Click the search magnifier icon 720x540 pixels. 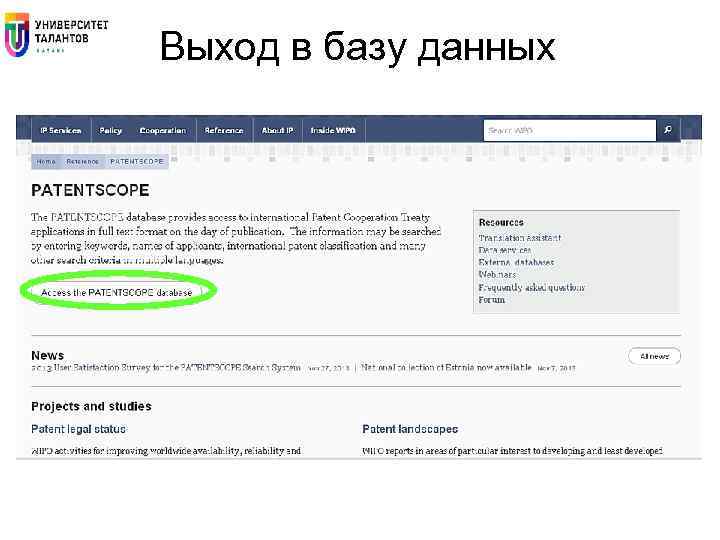[x=668, y=130]
